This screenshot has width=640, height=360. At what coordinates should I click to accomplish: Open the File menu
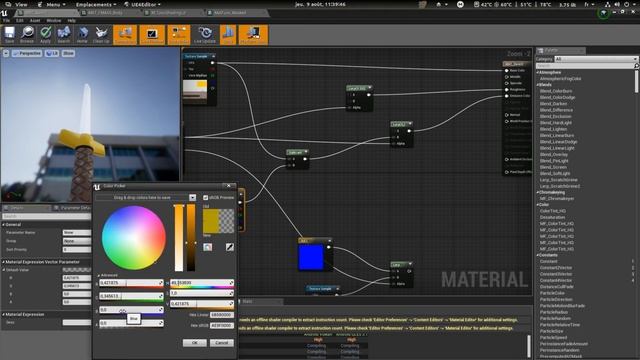(6, 20)
